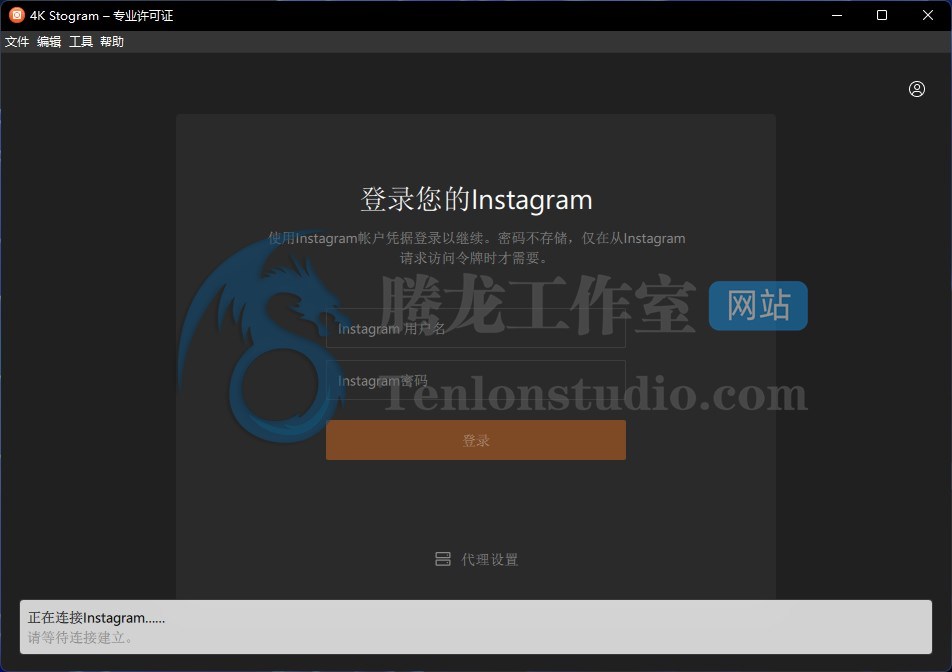Open the 文件 menu
This screenshot has width=952, height=672.
[x=17, y=41]
